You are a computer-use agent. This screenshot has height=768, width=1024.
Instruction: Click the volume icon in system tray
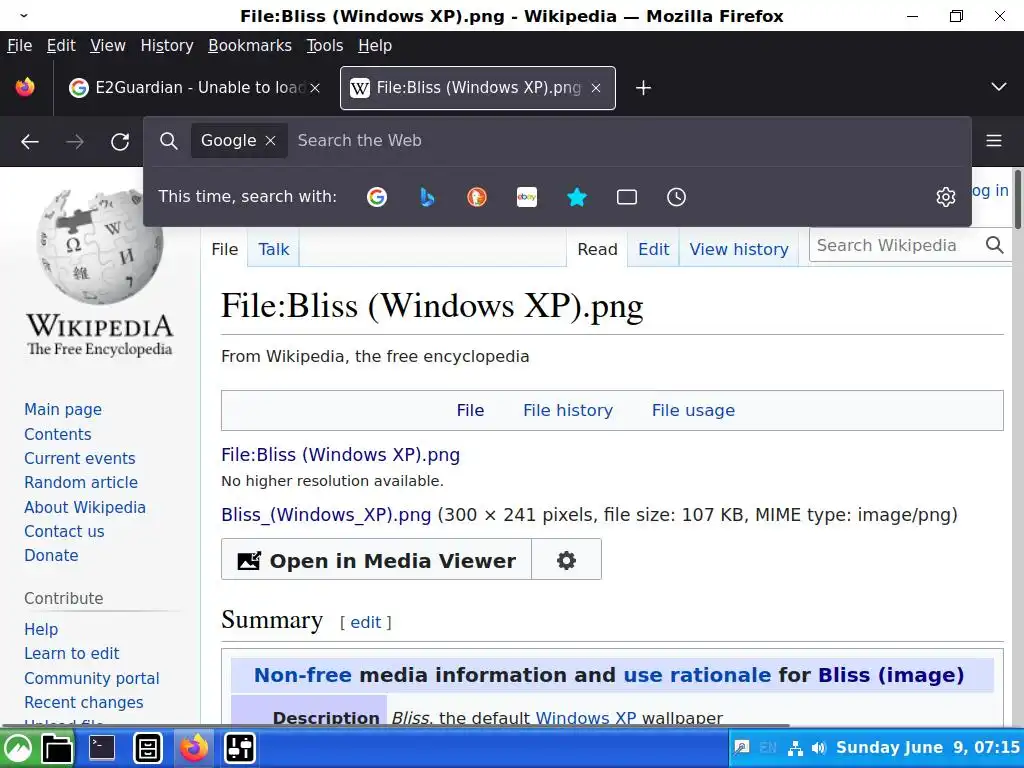(819, 748)
